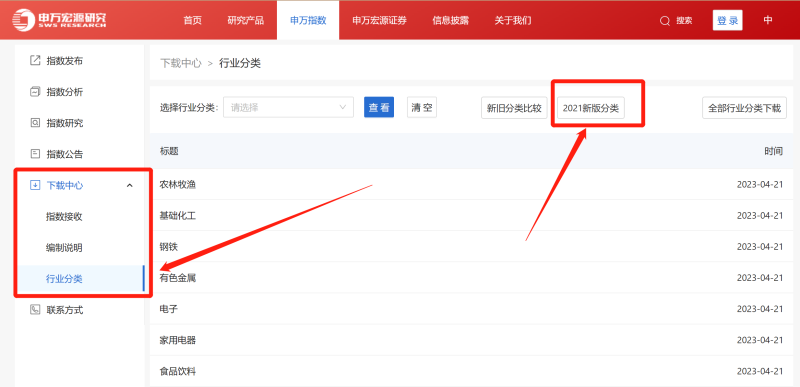Click the 指数公告 sidebar icon
Viewport: 800px width, 387px height.
pos(35,154)
